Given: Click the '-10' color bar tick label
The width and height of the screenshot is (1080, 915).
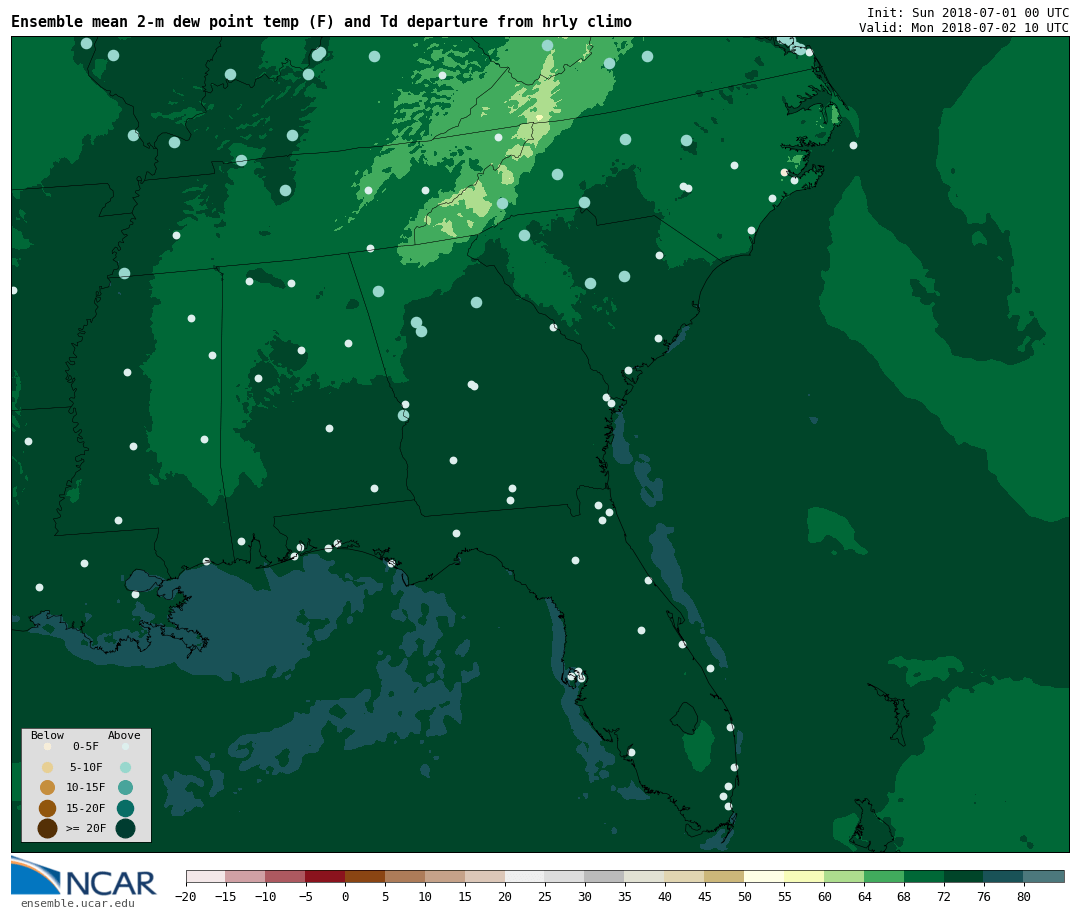Looking at the screenshot, I should (x=265, y=896).
